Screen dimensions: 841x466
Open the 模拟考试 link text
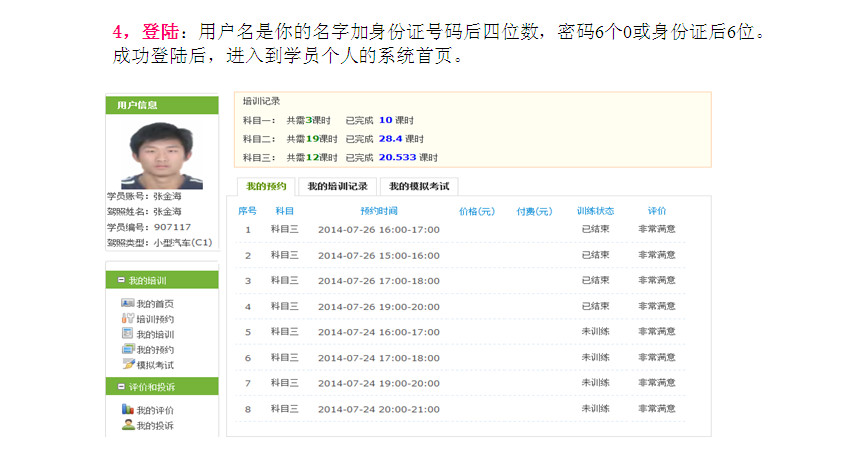[155, 365]
